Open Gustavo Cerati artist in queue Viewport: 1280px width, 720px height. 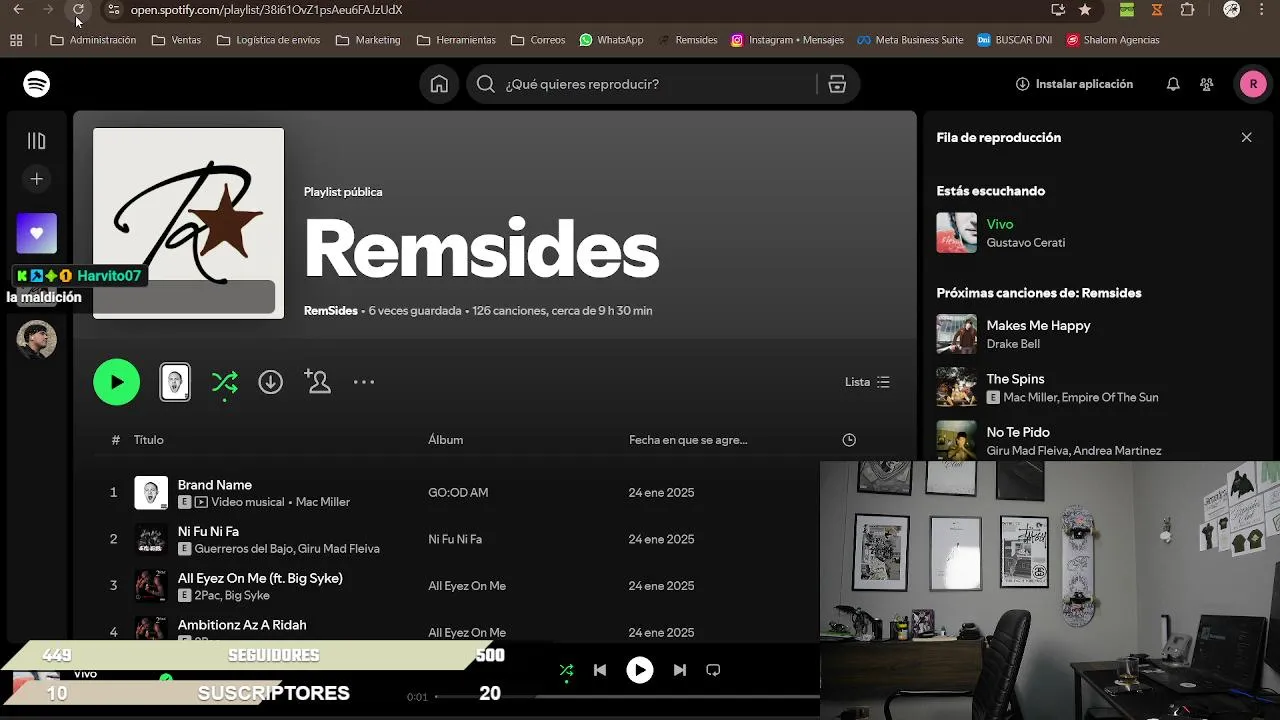[1026, 243]
